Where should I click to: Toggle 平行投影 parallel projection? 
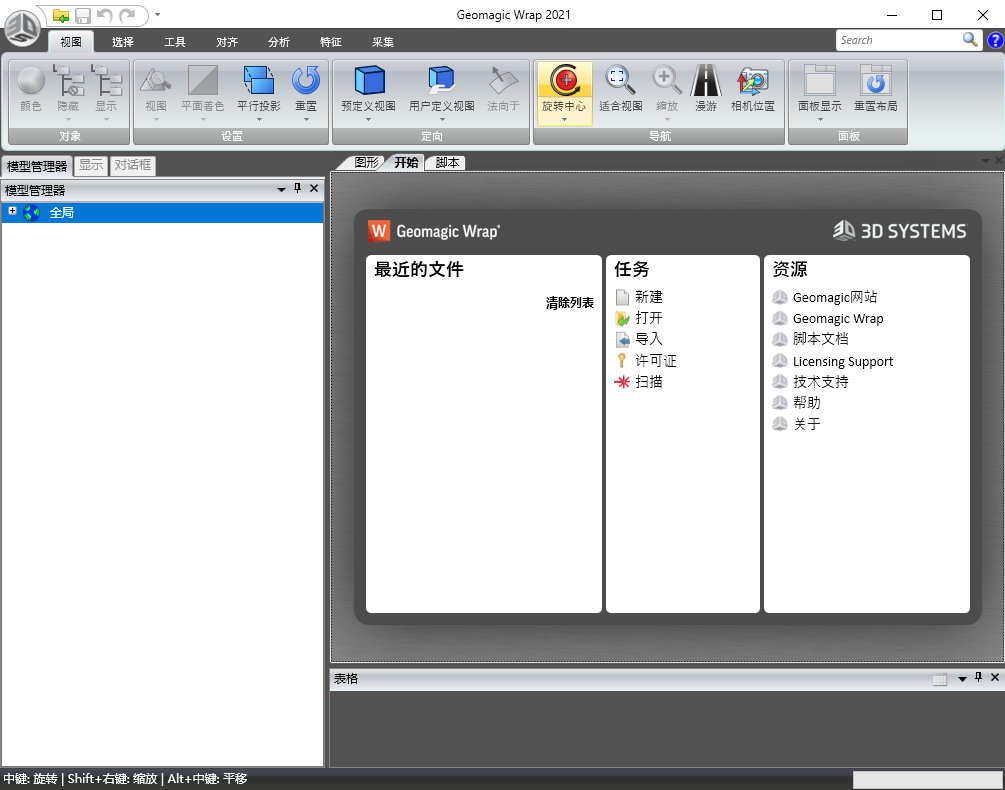click(258, 80)
